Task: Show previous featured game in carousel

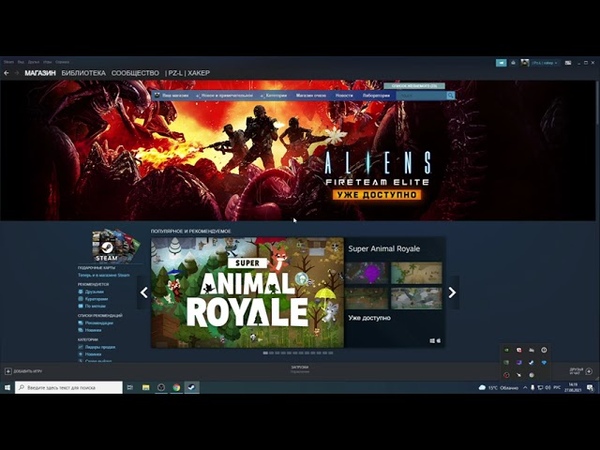Action: 144,293
